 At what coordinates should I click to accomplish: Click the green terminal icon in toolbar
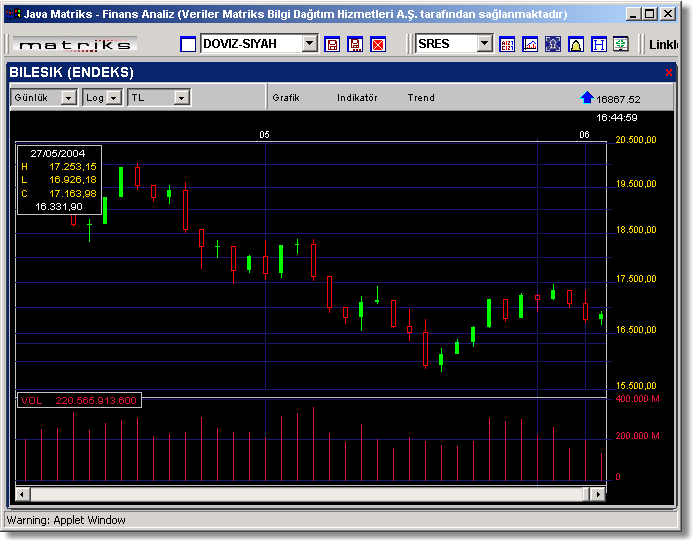point(621,45)
